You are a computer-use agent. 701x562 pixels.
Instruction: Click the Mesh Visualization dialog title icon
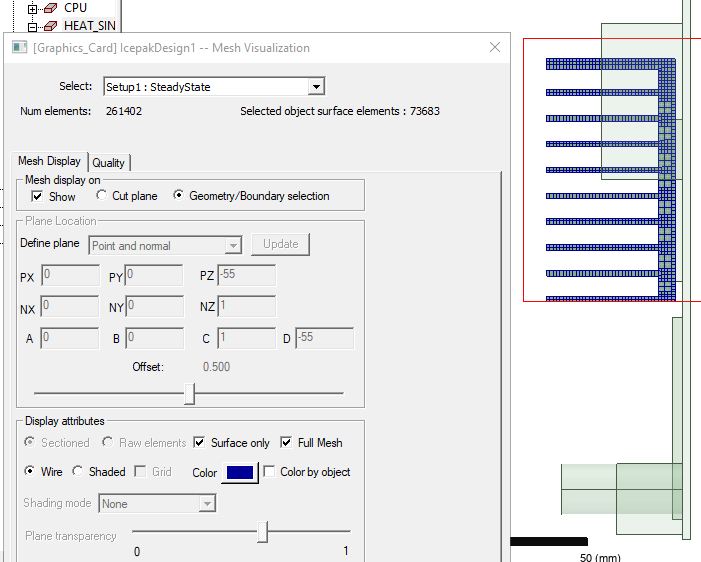click(20, 48)
